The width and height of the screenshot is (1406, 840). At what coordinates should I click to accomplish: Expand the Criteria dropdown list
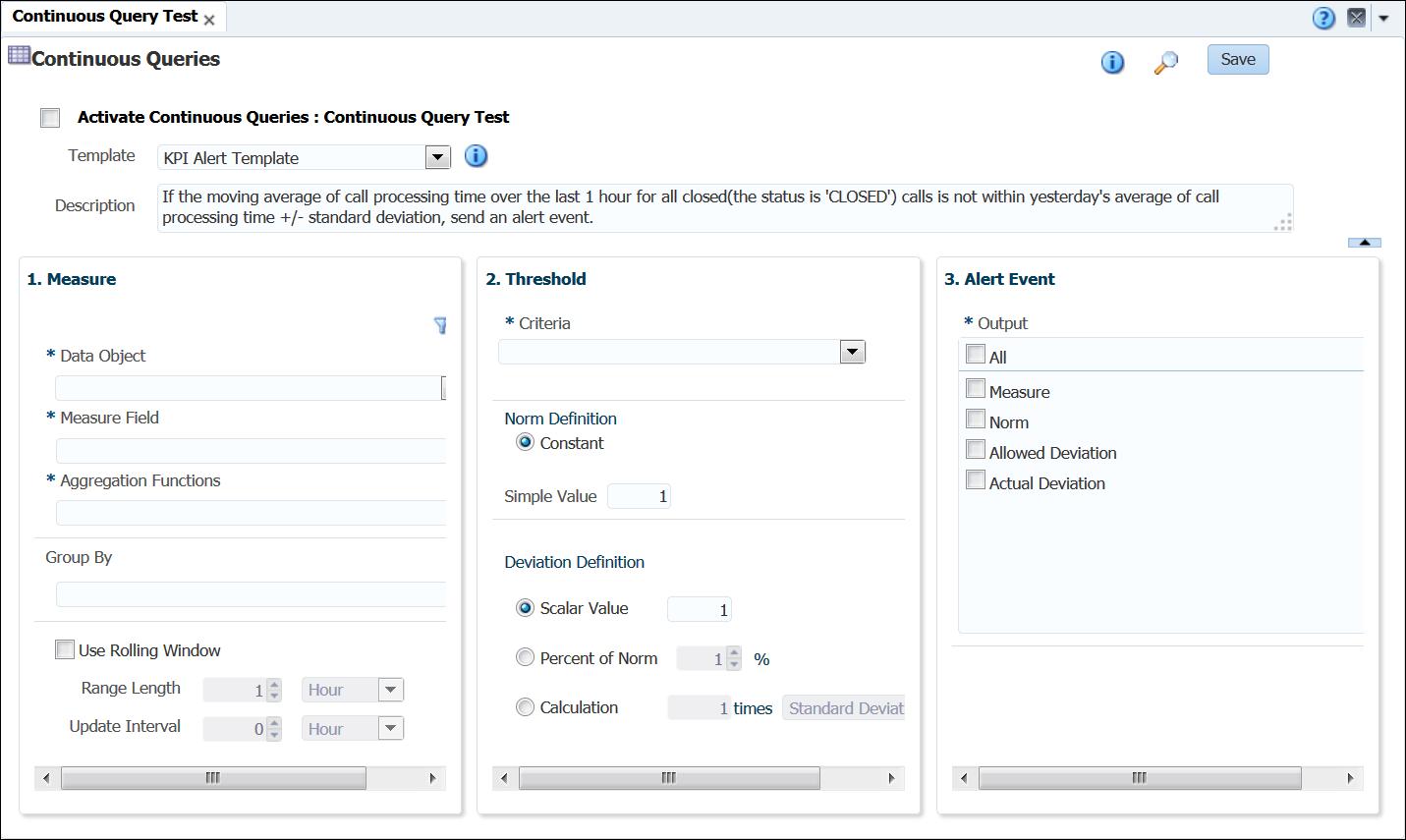852,352
